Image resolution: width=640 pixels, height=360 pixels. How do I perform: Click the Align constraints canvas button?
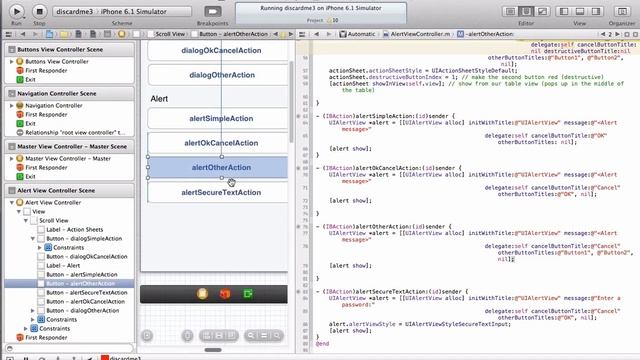click(x=207, y=336)
